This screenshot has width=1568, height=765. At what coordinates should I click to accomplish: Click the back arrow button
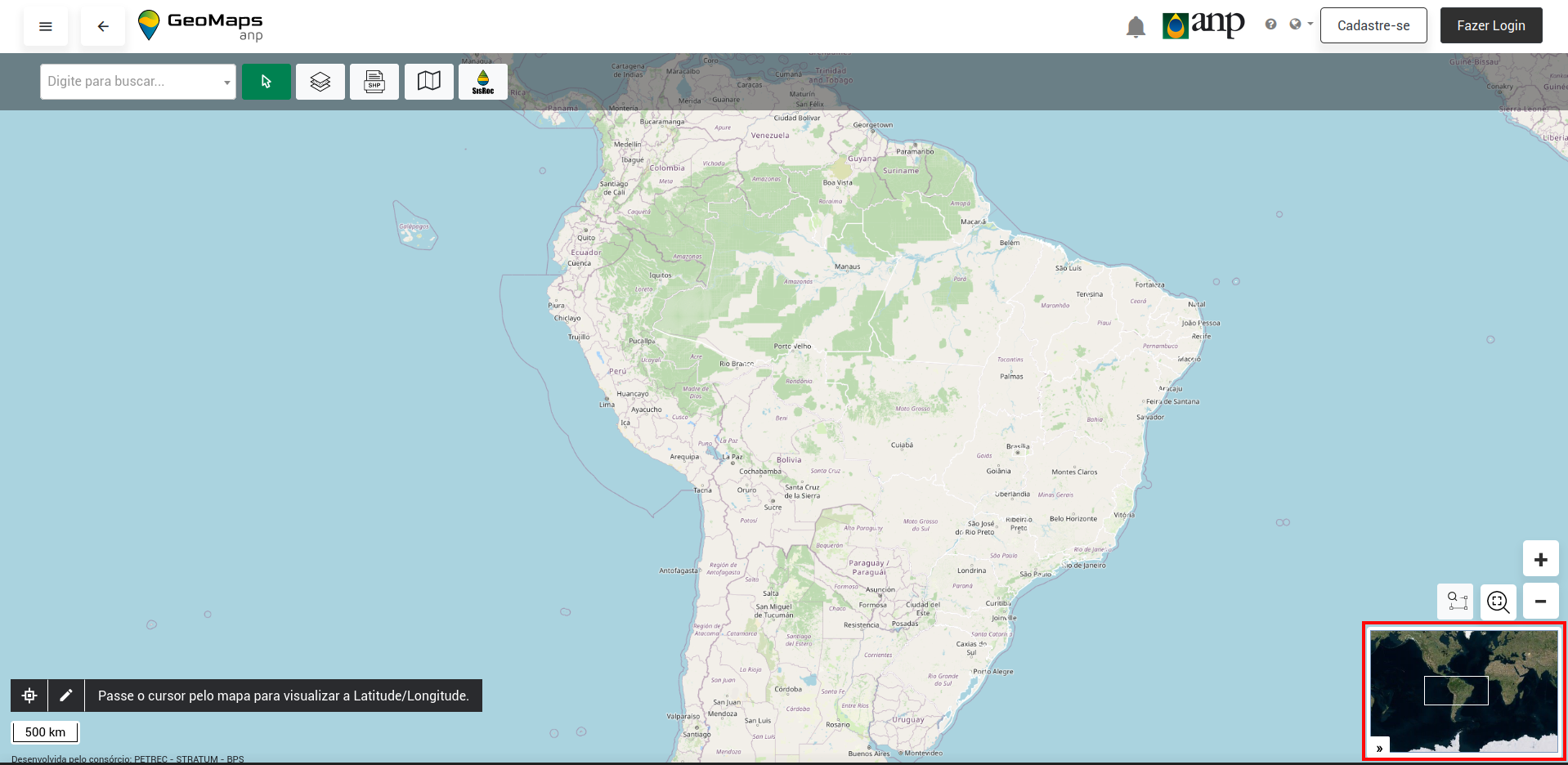click(103, 26)
